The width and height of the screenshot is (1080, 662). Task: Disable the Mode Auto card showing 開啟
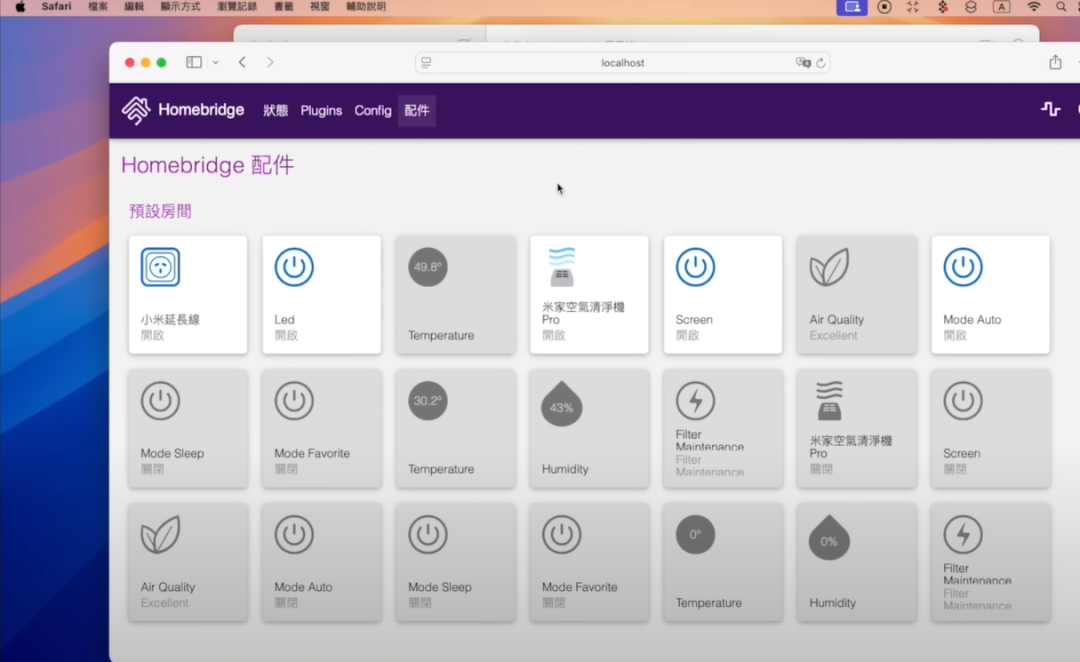[990, 295]
